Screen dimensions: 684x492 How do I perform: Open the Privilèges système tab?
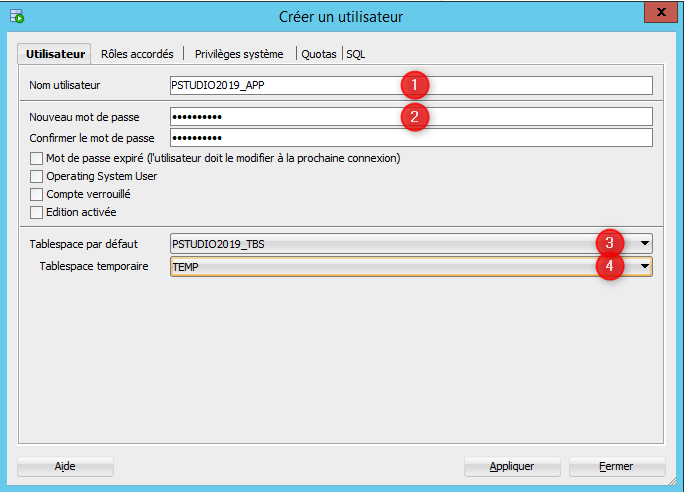(239, 54)
